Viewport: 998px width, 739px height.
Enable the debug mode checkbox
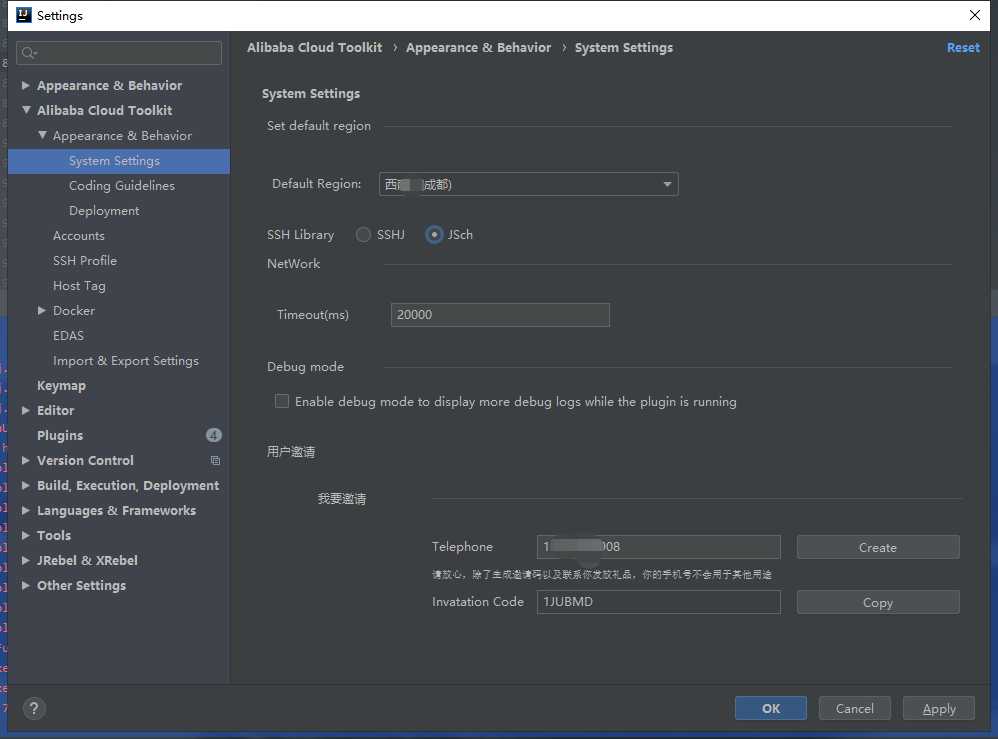[x=281, y=401]
